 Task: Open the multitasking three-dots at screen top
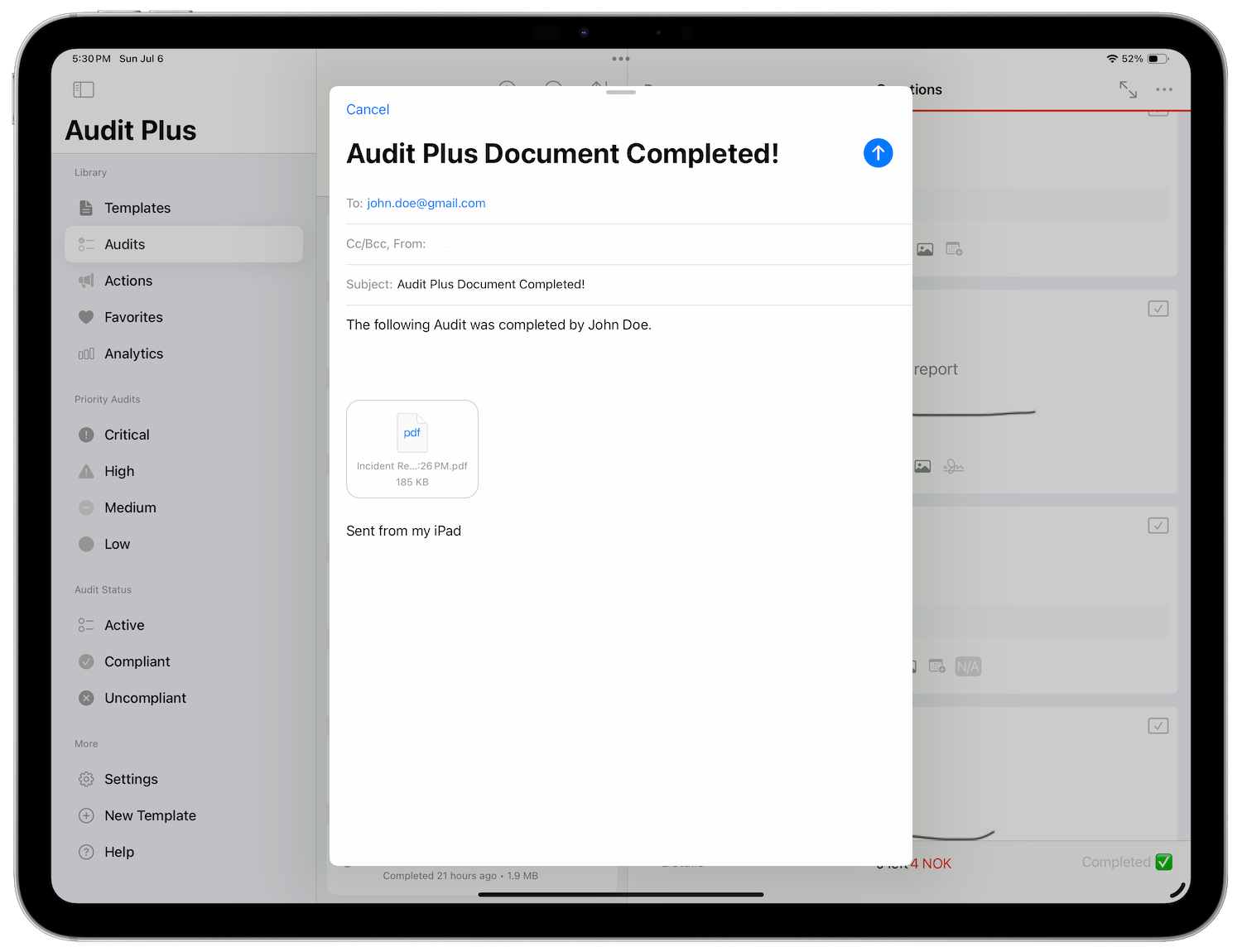[621, 59]
